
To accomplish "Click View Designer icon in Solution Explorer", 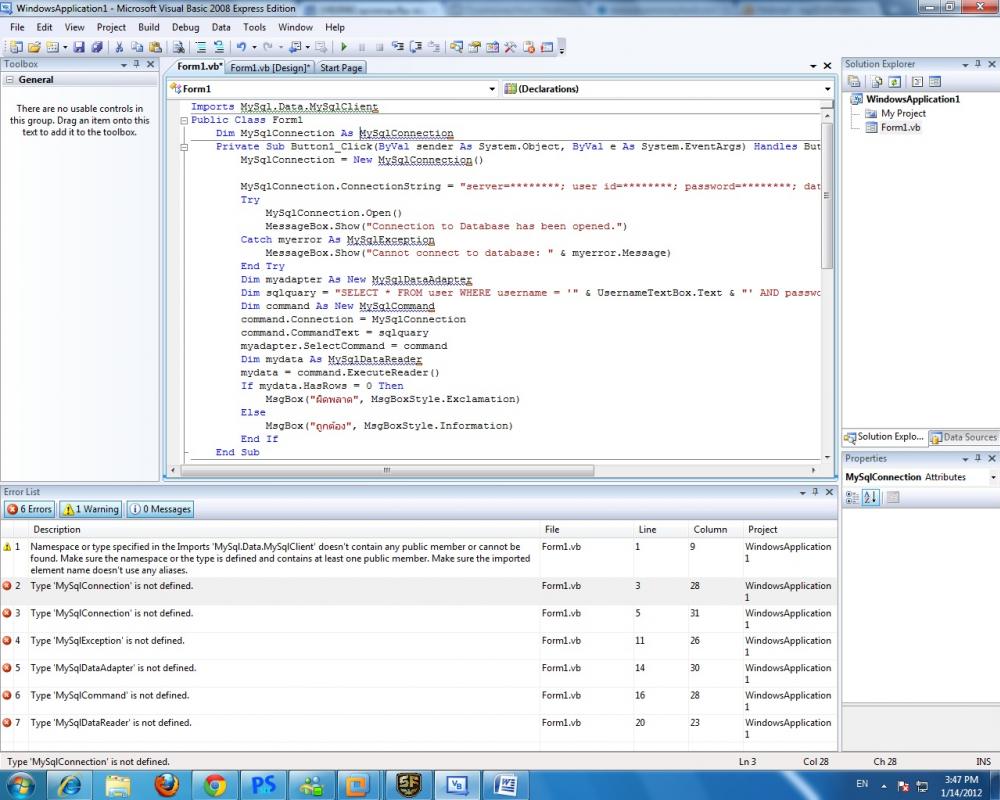I will click(935, 82).
